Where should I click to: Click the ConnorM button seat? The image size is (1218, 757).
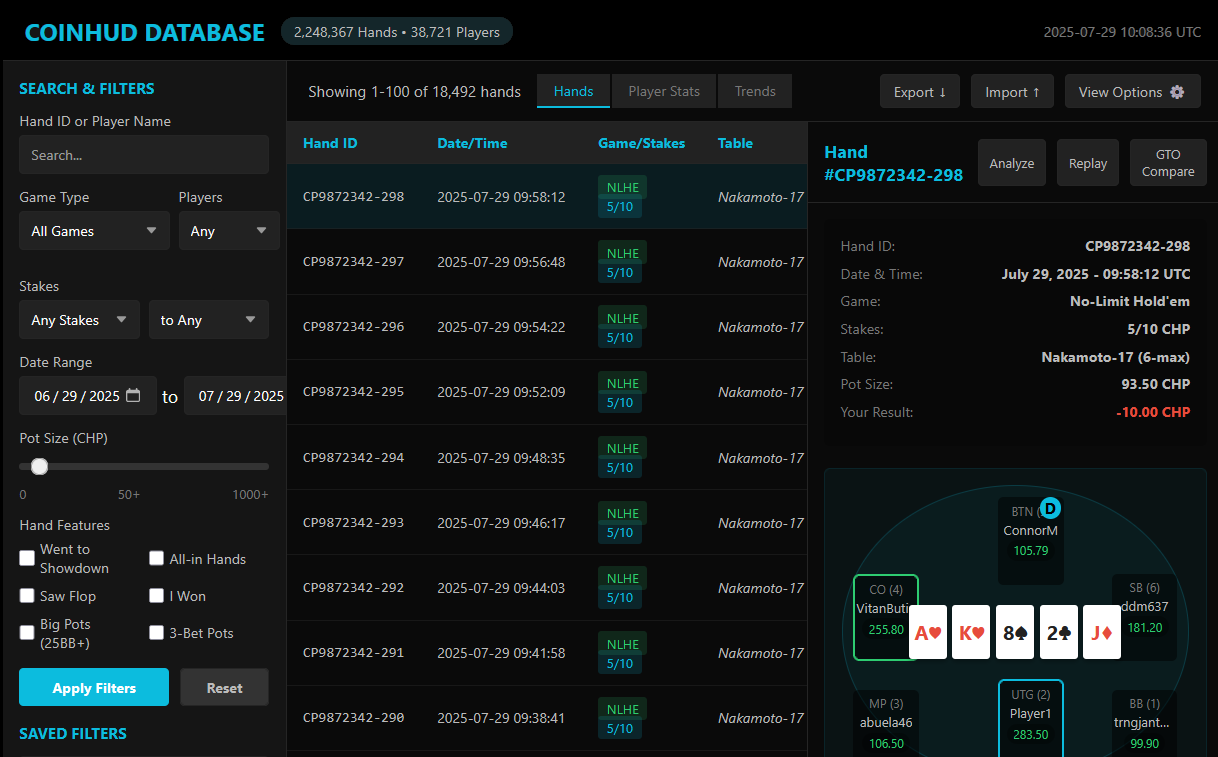(1031, 540)
